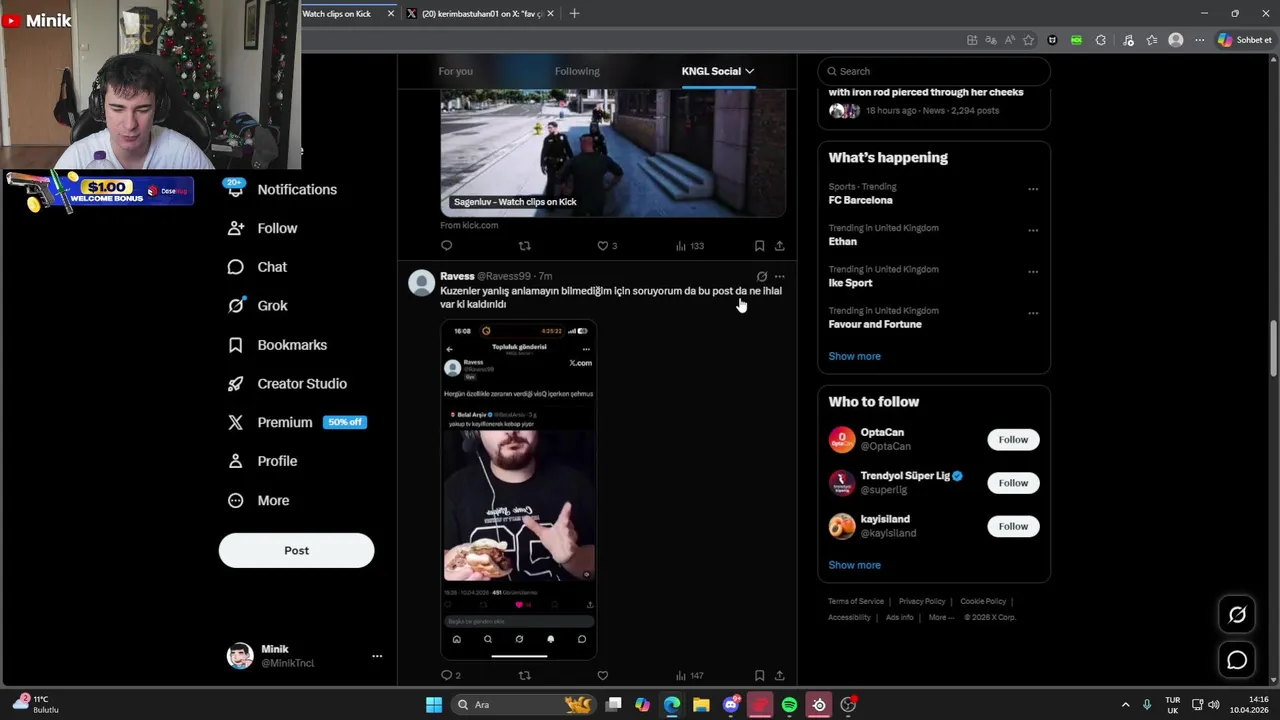Open Terms of Service link
This screenshot has width=1280, height=720.
point(856,601)
